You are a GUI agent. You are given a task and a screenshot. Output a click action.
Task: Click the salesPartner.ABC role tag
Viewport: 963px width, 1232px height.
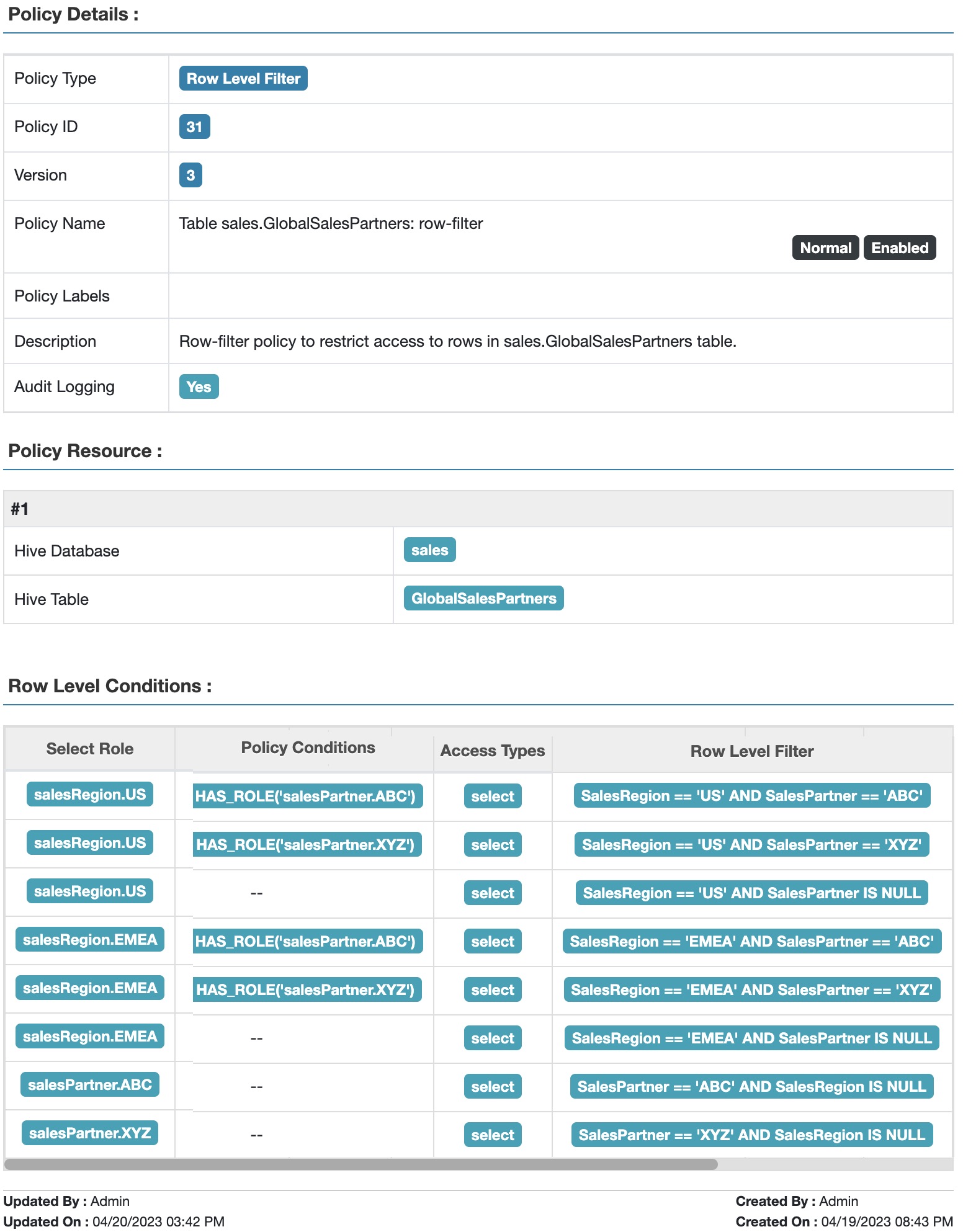click(90, 1084)
